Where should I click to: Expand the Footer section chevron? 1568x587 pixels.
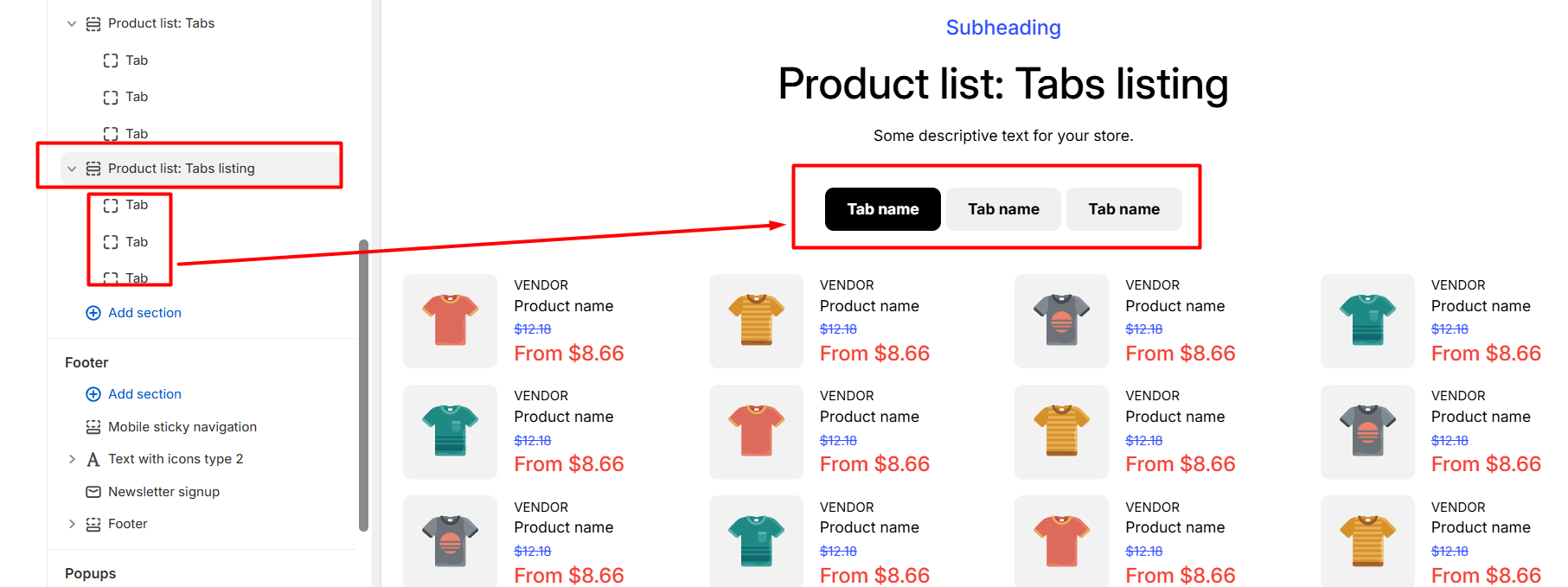click(x=72, y=524)
